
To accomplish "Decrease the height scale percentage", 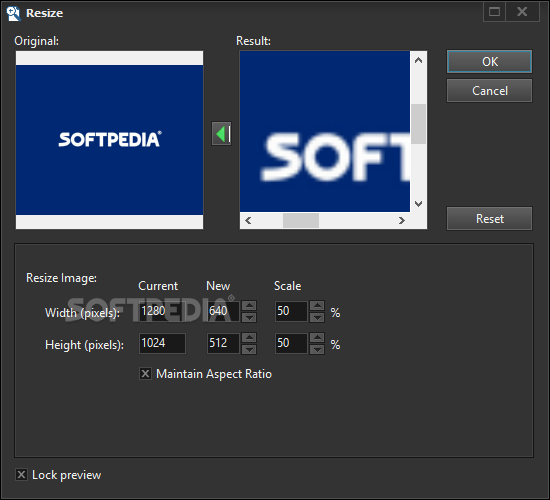I will (317, 349).
